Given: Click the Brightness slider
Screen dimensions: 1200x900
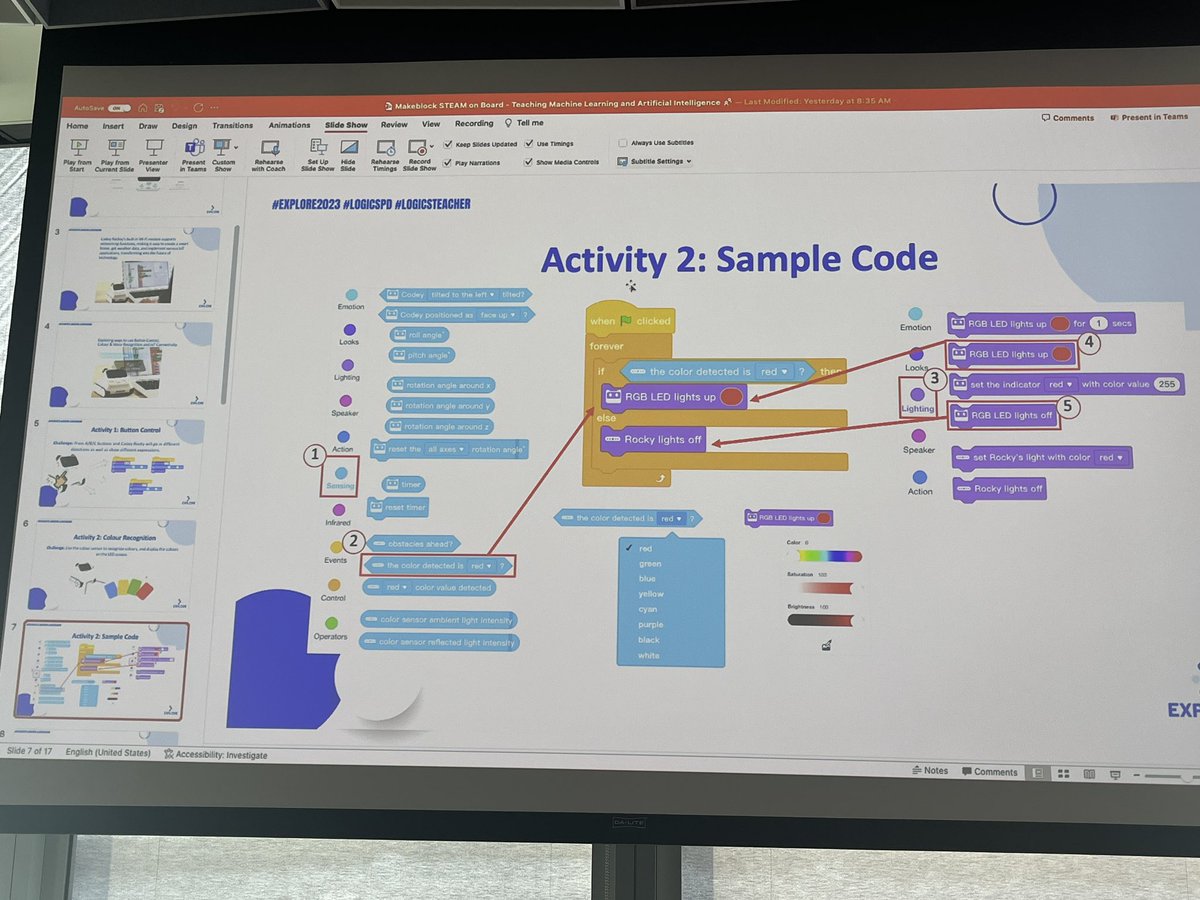Looking at the screenshot, I should [x=820, y=620].
